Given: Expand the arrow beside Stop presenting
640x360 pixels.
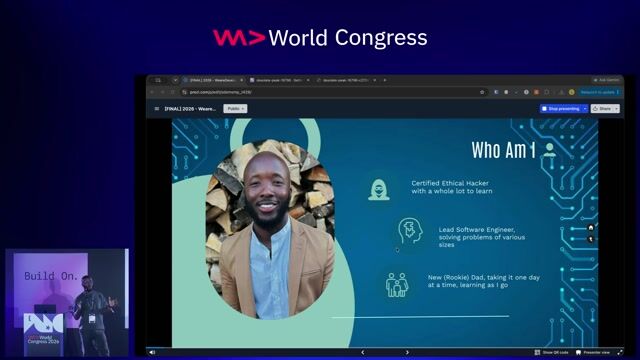Looking at the screenshot, I should (x=585, y=109).
